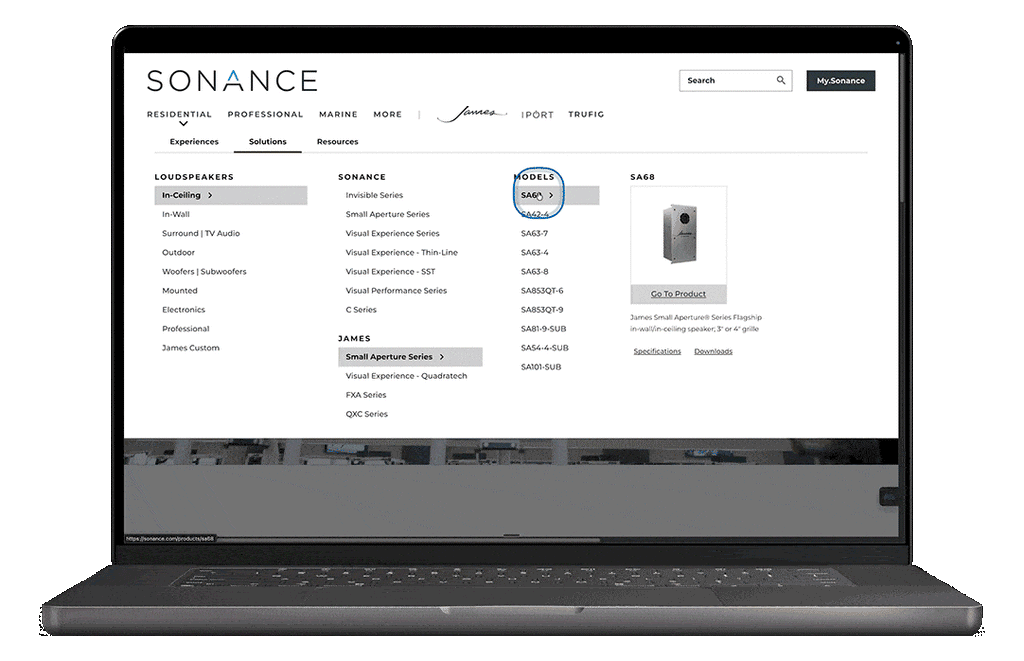This screenshot has height=661, width=1024.
Task: Open the James brand logo link
Action: point(471,114)
